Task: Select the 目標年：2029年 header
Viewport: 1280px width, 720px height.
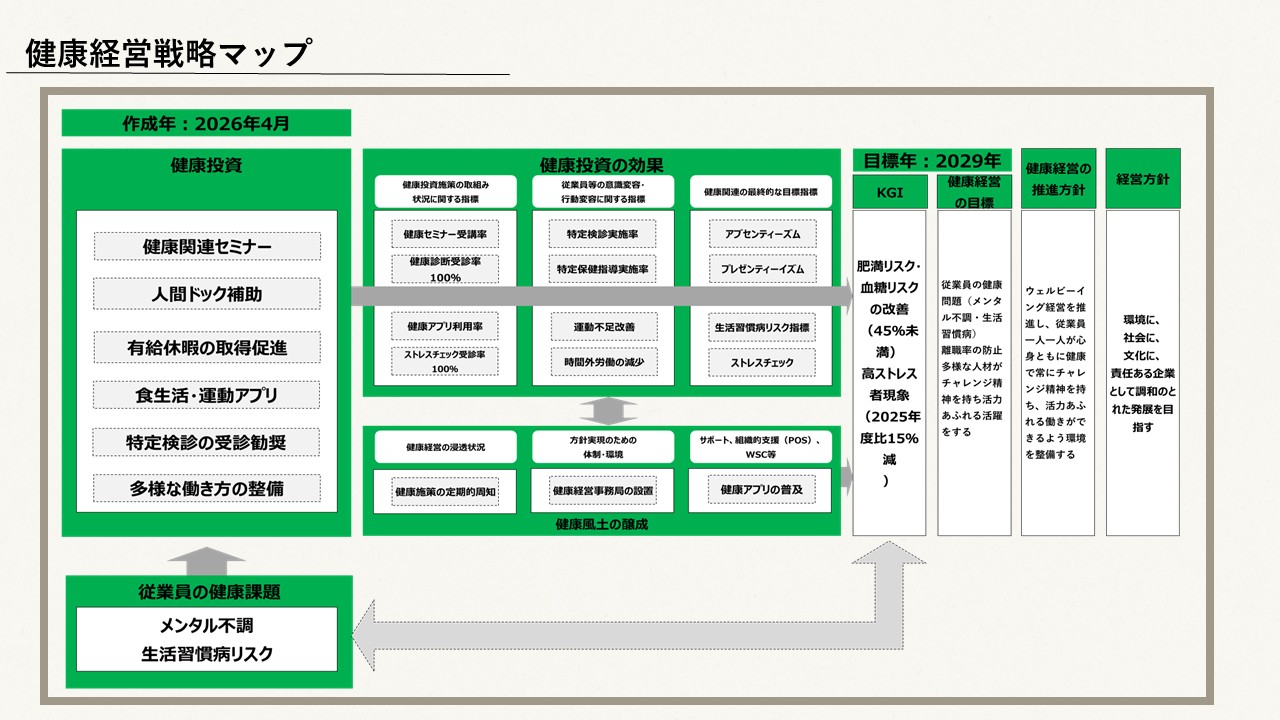Action: [x=932, y=160]
